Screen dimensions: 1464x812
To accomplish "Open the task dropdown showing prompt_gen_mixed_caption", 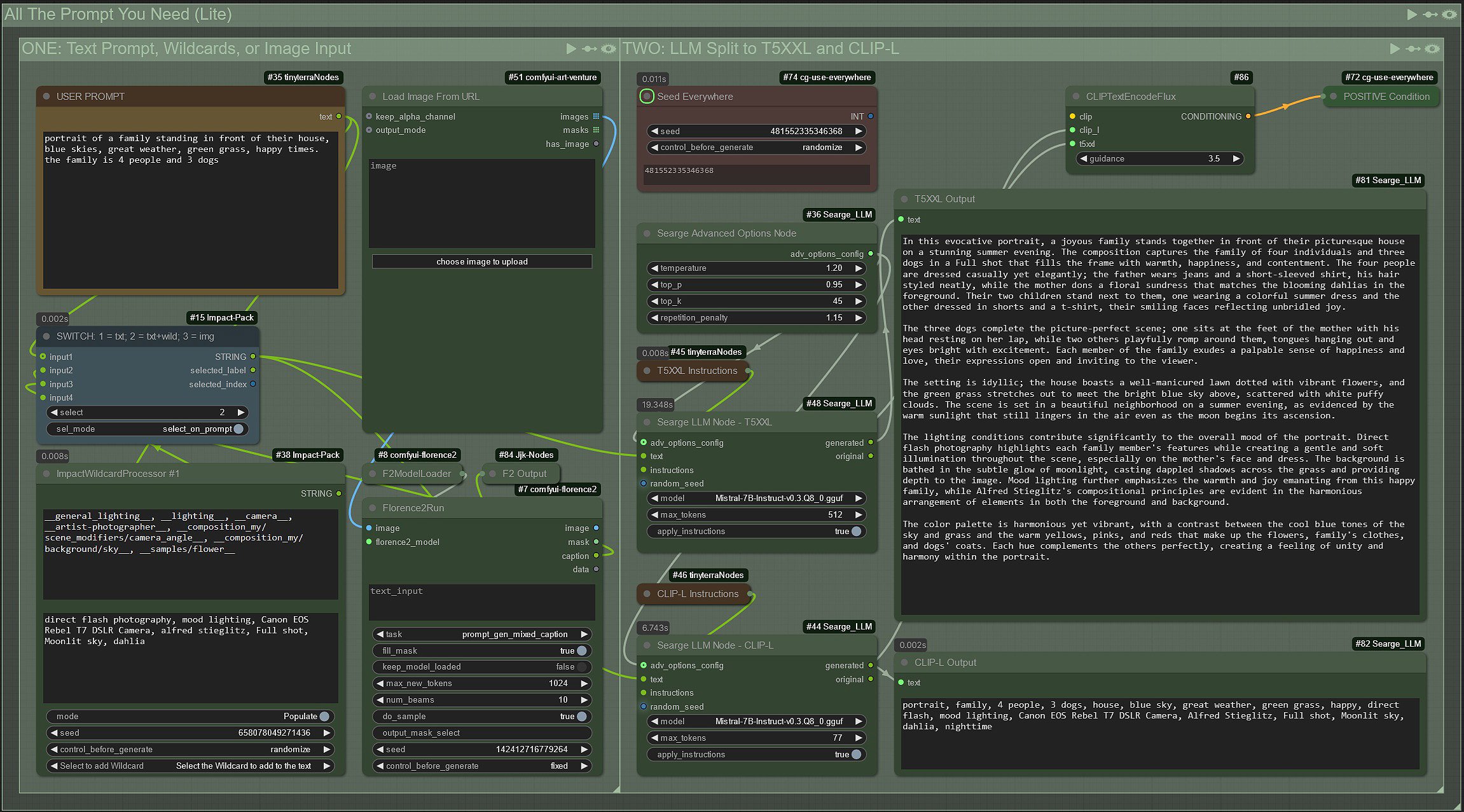I will pos(481,634).
